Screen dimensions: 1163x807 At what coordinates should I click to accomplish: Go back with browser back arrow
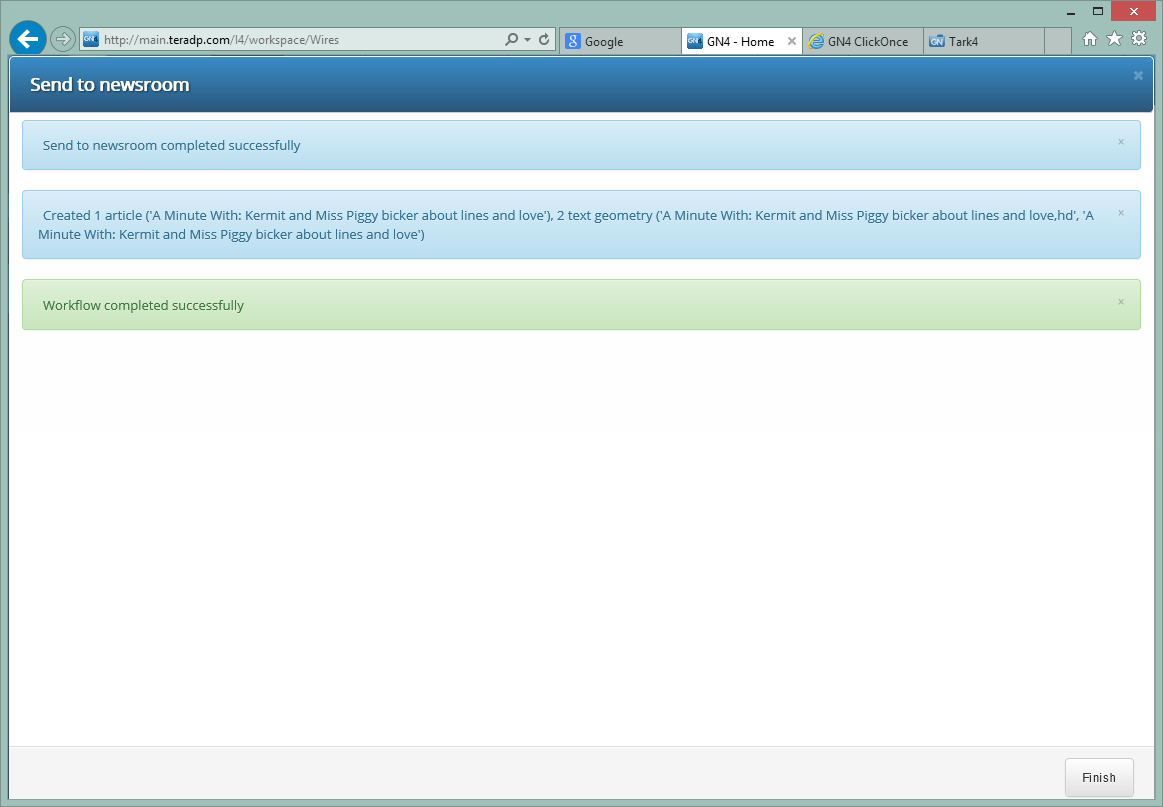28,39
